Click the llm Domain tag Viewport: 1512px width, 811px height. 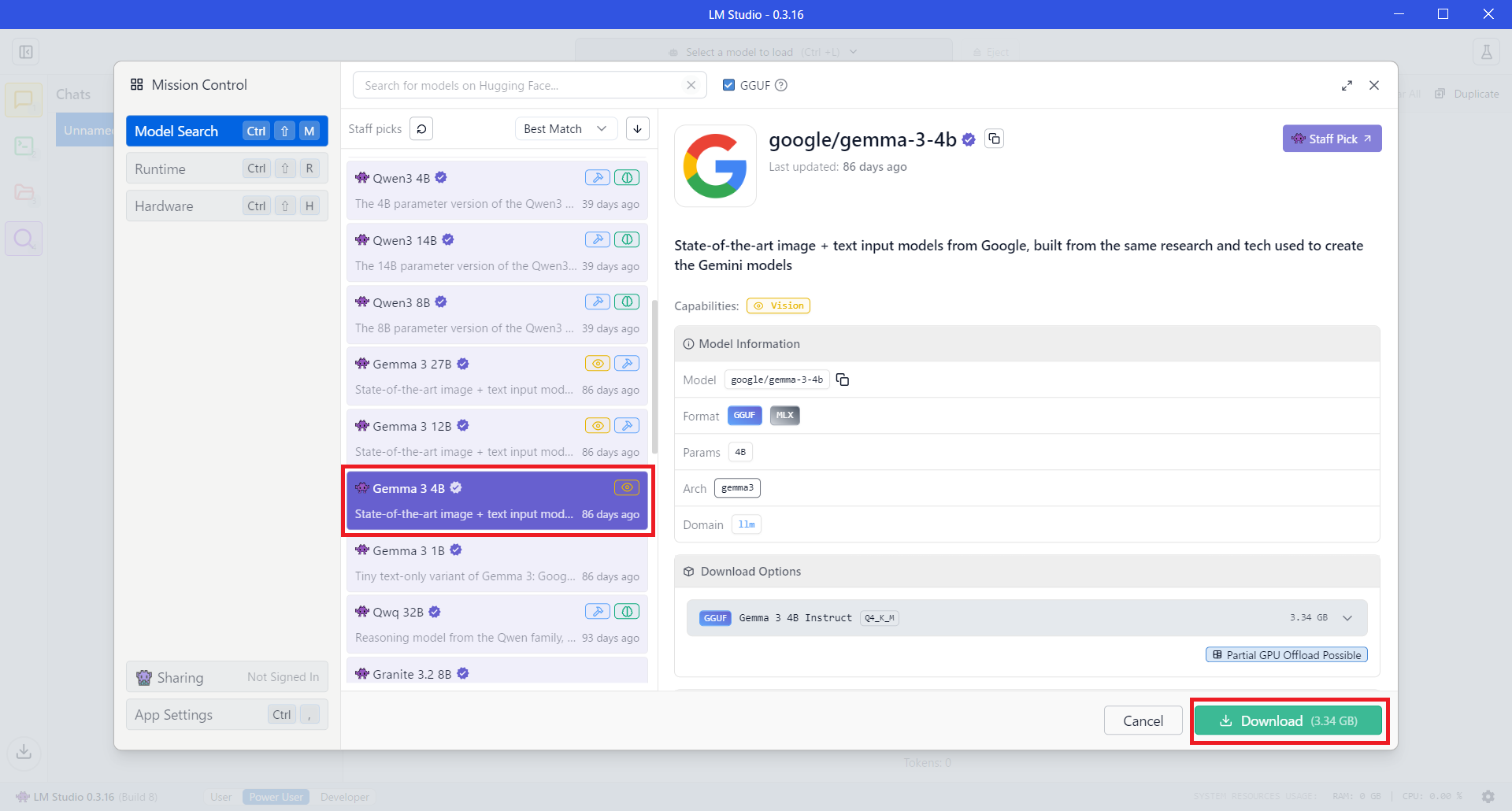(747, 524)
